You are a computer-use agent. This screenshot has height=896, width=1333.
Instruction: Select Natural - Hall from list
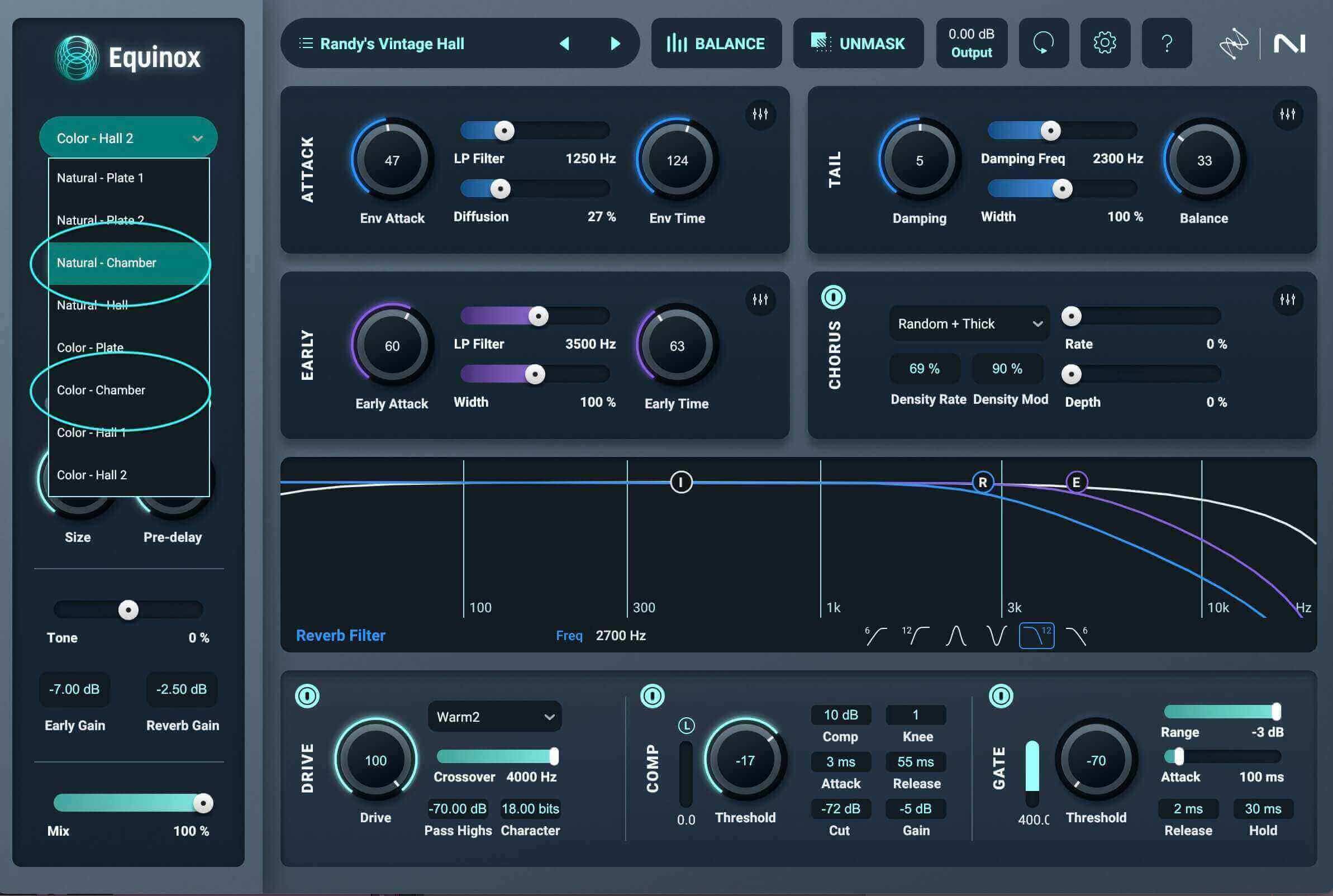(x=128, y=305)
